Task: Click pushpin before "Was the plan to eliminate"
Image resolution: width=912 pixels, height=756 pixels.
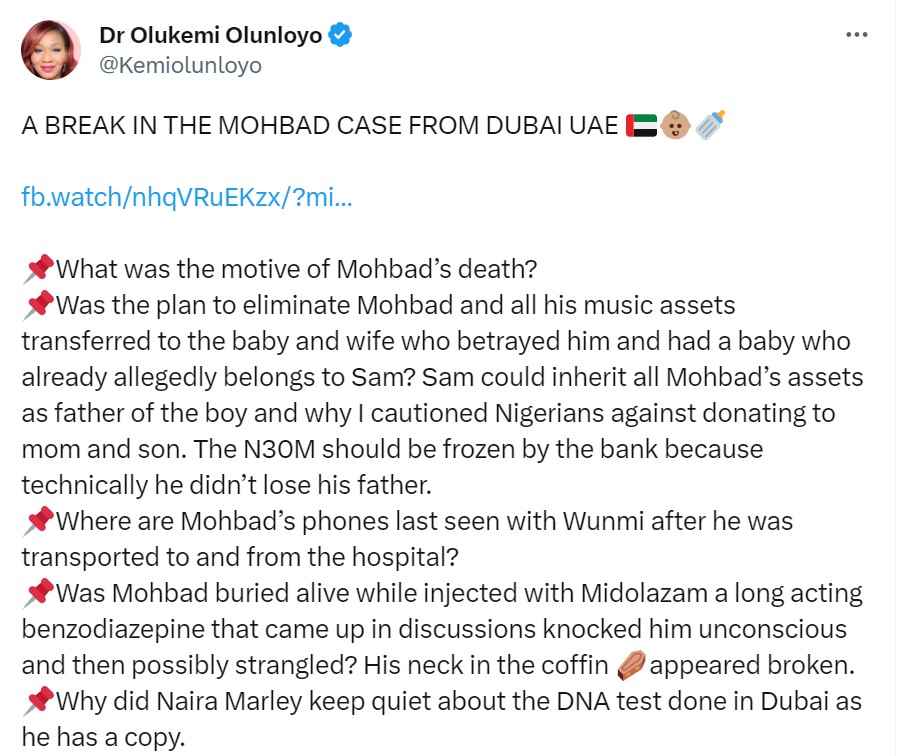Action: [38, 305]
